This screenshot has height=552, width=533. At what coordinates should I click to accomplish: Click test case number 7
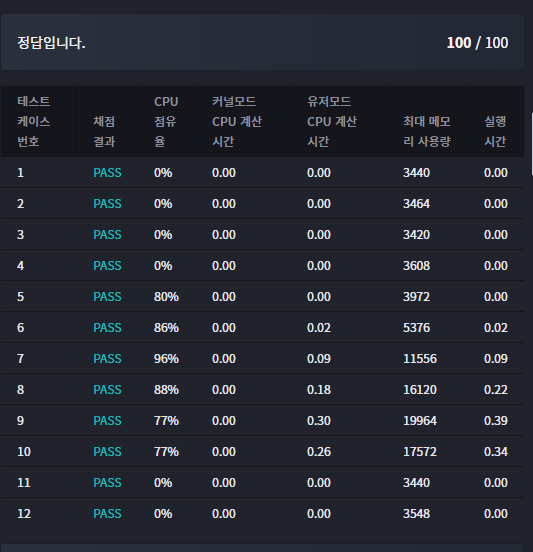pos(20,359)
